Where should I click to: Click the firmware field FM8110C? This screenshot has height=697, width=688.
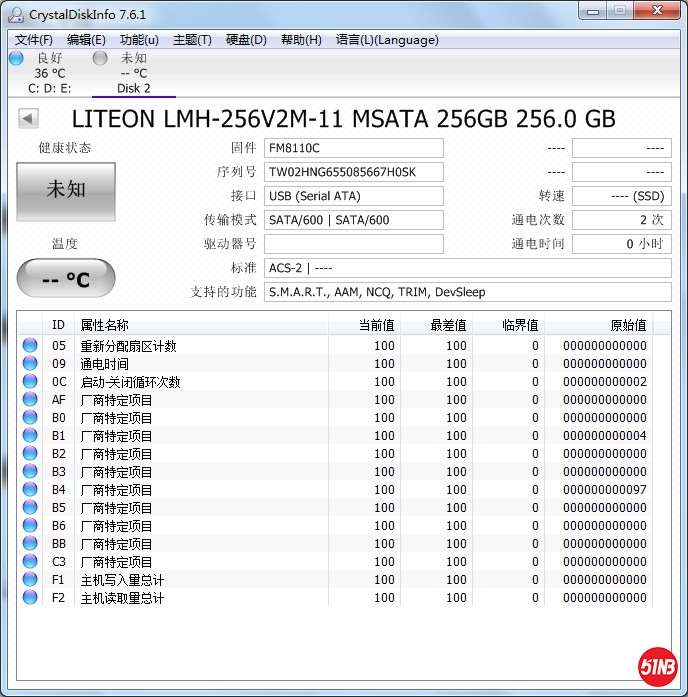click(354, 148)
